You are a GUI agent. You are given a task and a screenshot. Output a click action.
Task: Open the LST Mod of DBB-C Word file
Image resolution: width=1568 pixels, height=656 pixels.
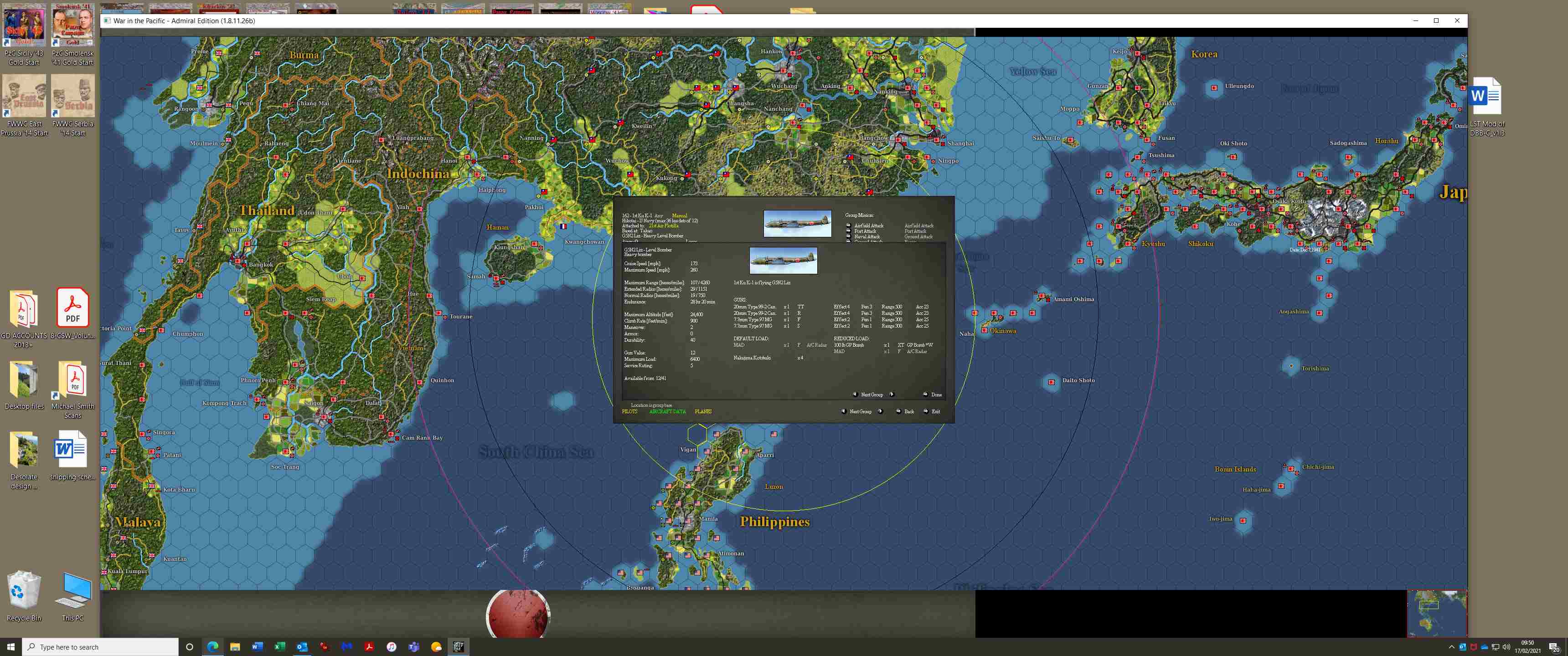tap(1486, 107)
